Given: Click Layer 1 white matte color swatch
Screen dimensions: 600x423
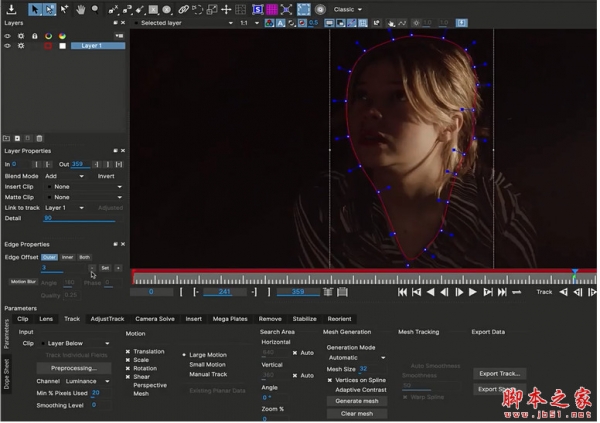Looking at the screenshot, I should click(62, 46).
